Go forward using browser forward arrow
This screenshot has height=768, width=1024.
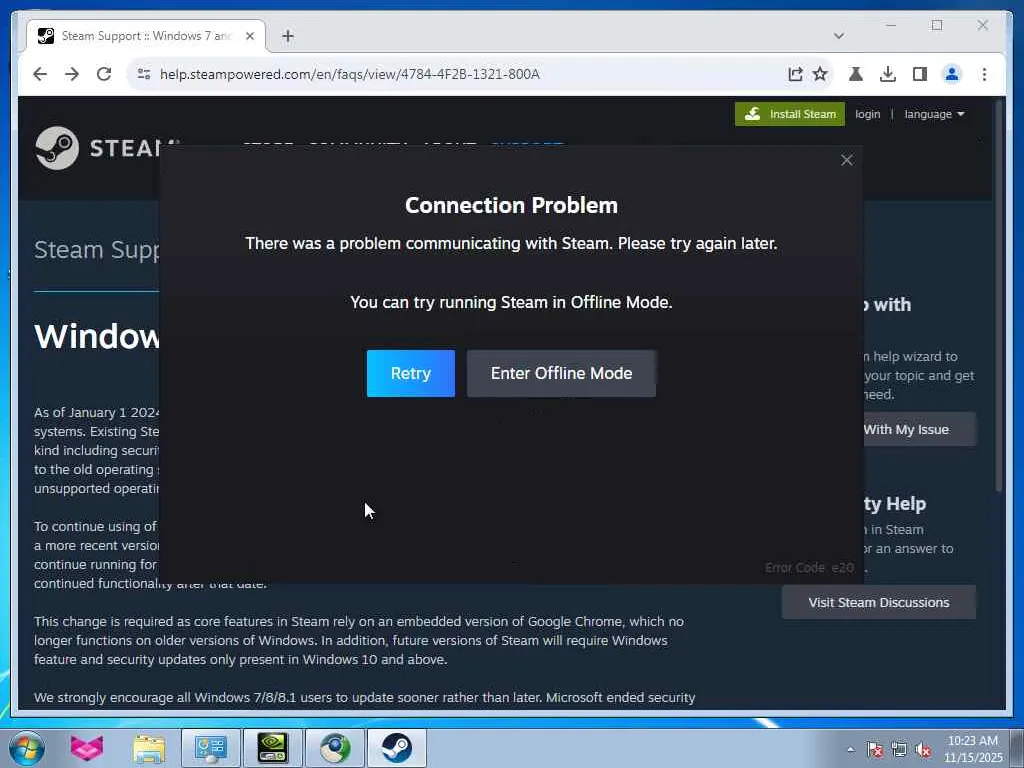72,74
